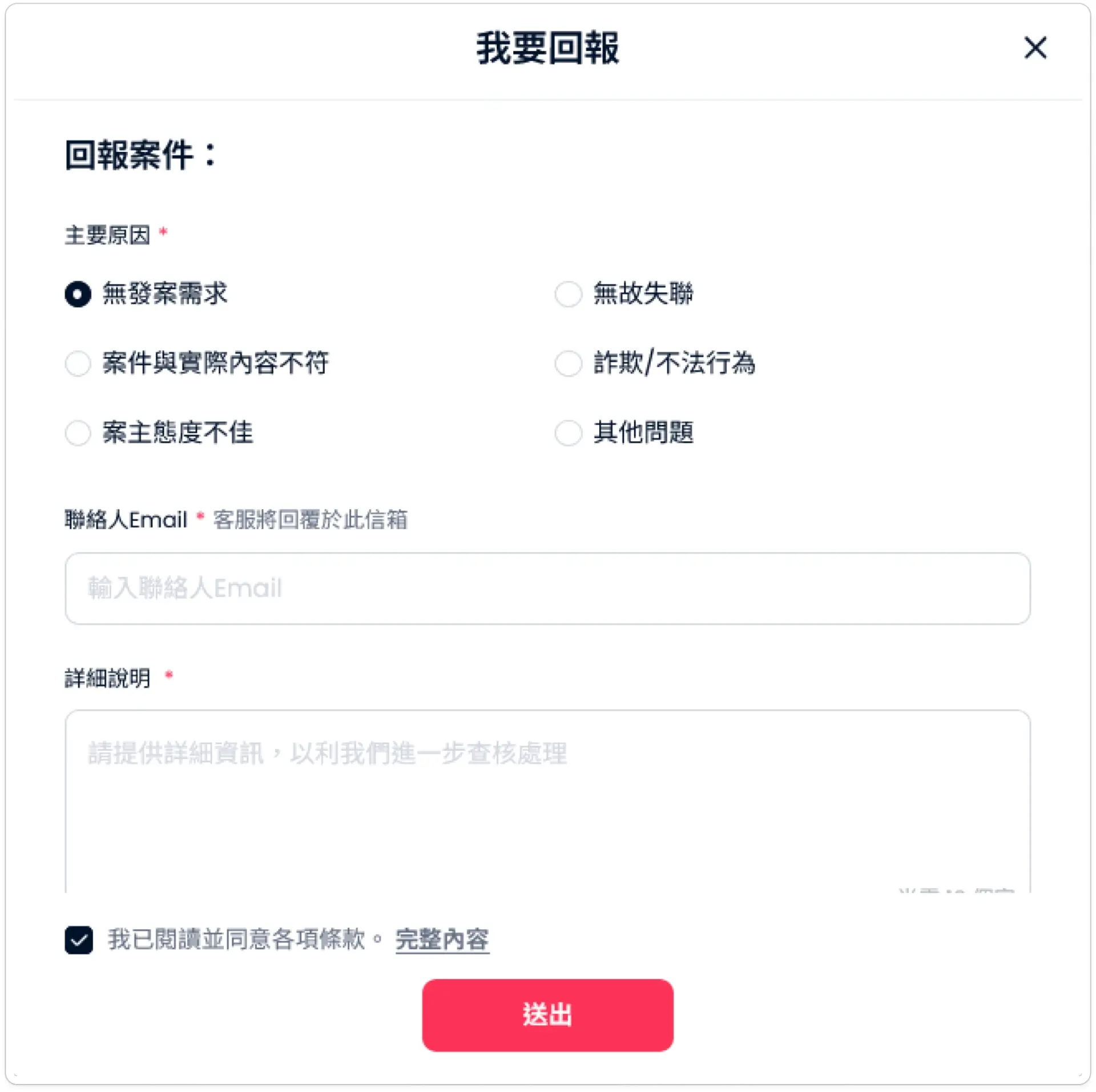1096x1092 pixels.
Task: Click the 聯絡人Email field label
Action: click(x=126, y=519)
